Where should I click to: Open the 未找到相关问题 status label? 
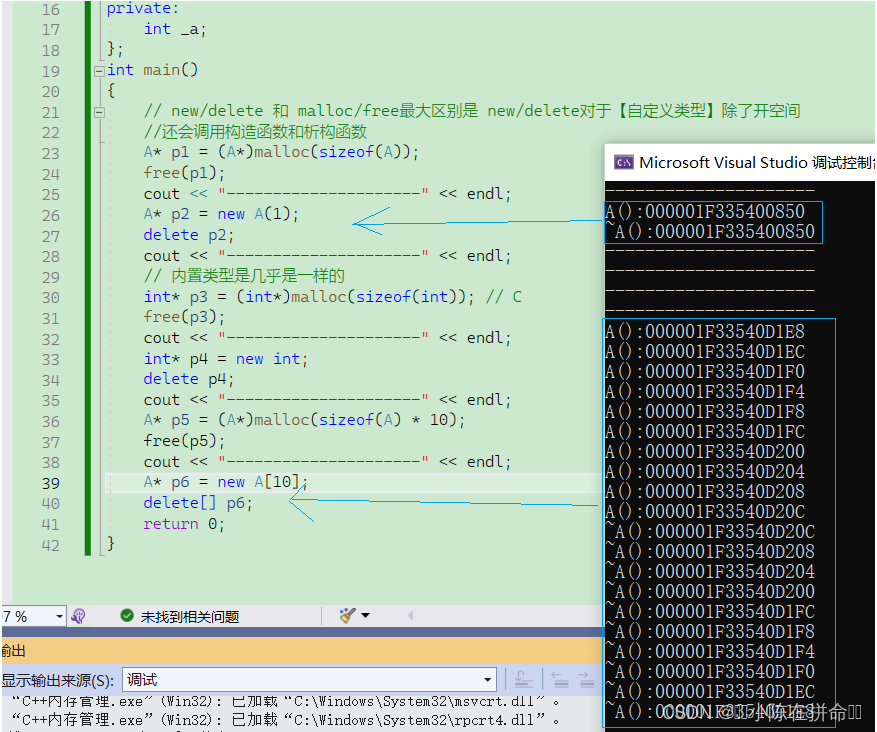coord(190,617)
